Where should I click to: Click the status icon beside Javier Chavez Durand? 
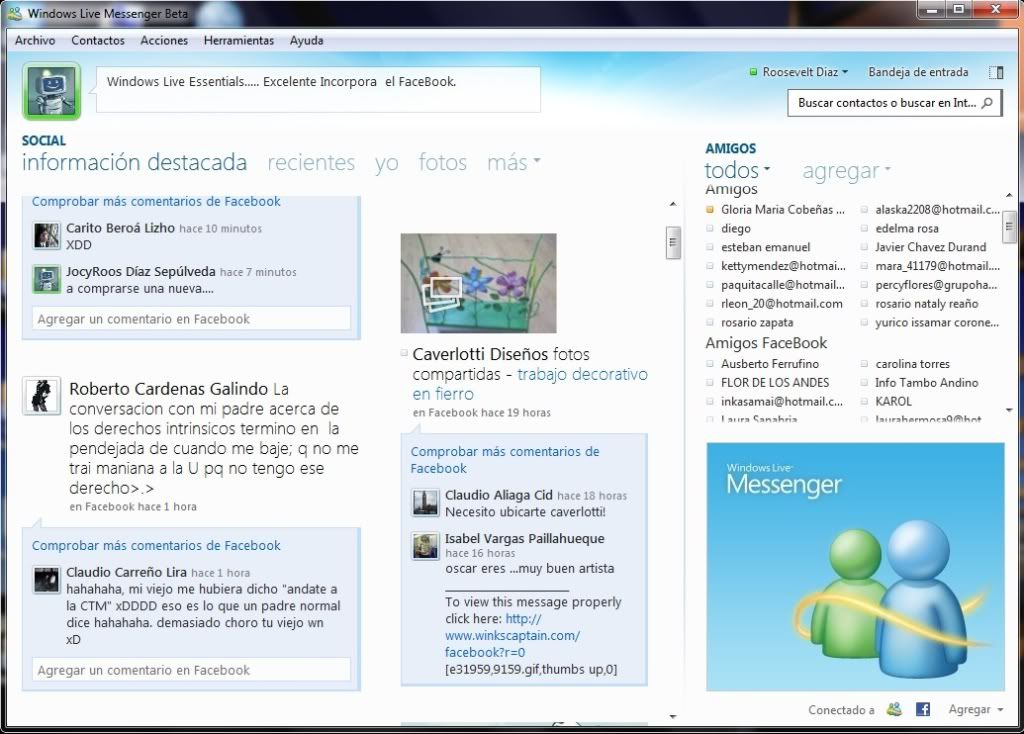[864, 247]
